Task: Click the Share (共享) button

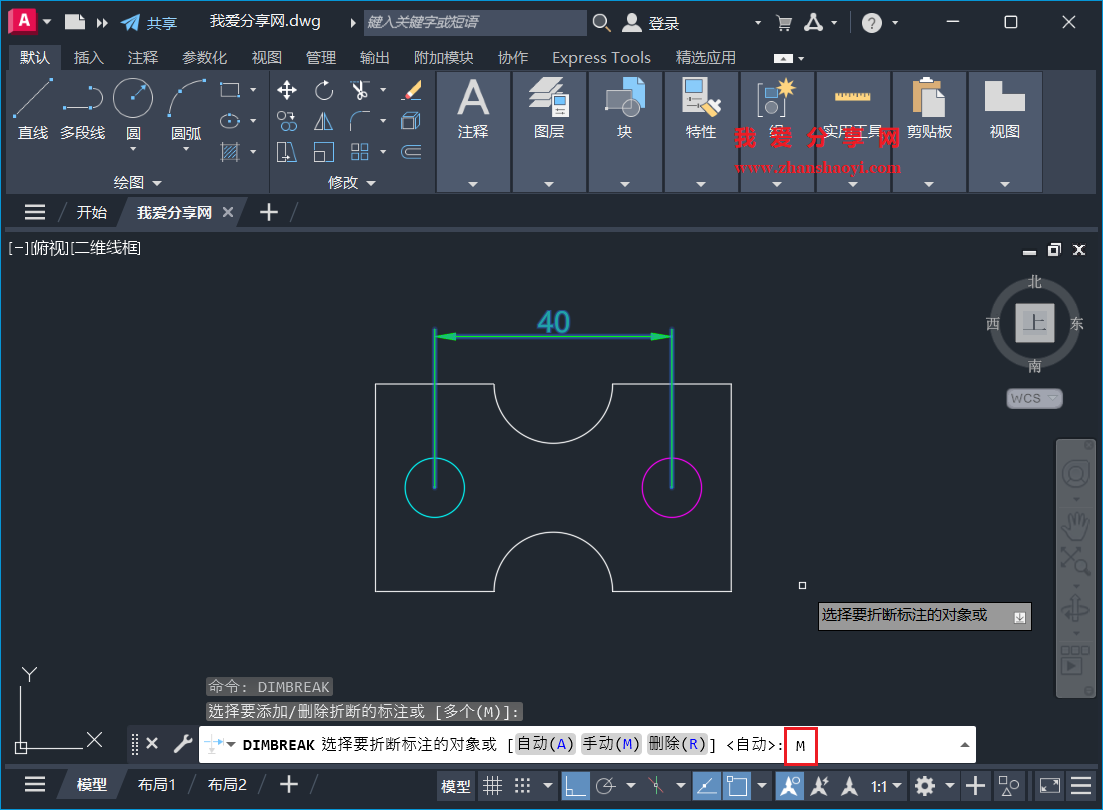Action: pyautogui.click(x=149, y=23)
